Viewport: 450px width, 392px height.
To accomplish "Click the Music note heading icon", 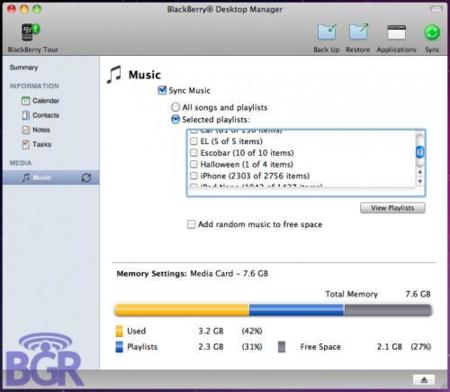I will coord(114,74).
